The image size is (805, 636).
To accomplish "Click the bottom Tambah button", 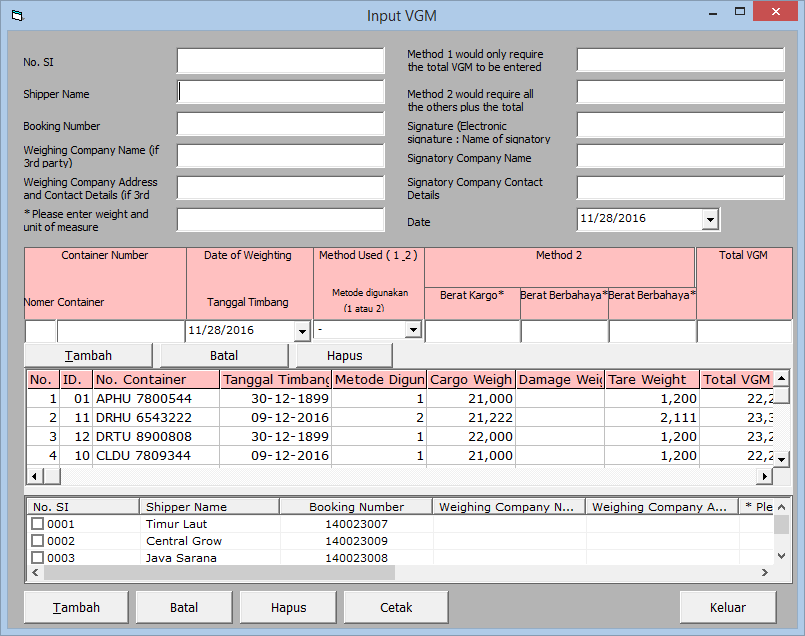I will (x=75, y=607).
